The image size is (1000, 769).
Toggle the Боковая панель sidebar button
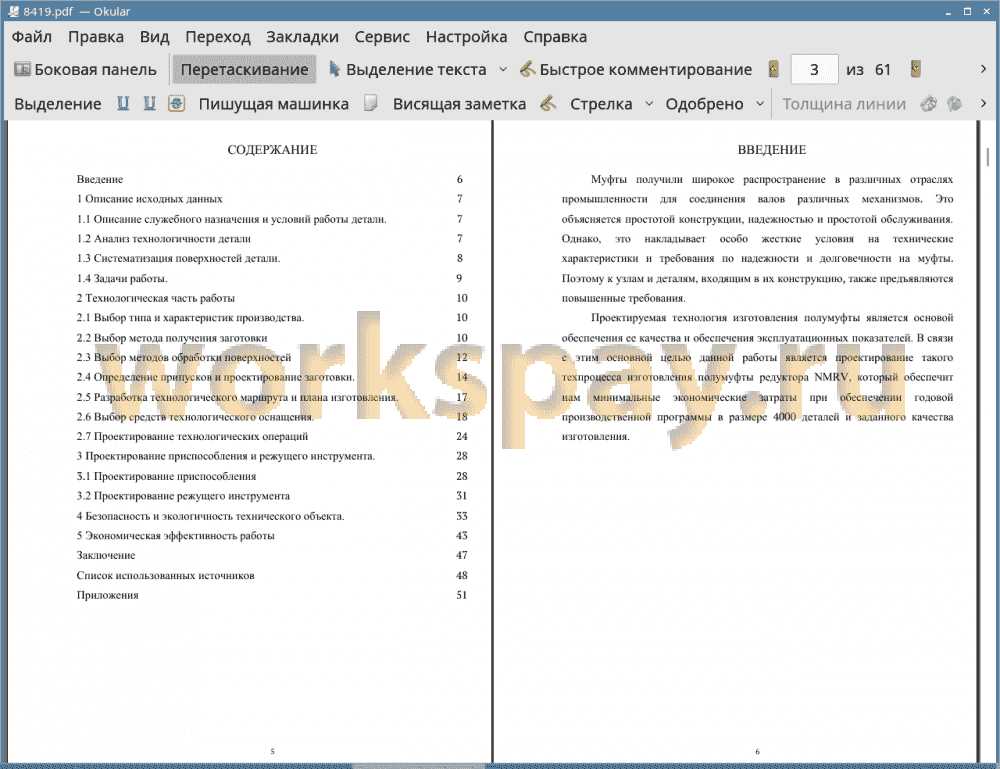point(85,70)
